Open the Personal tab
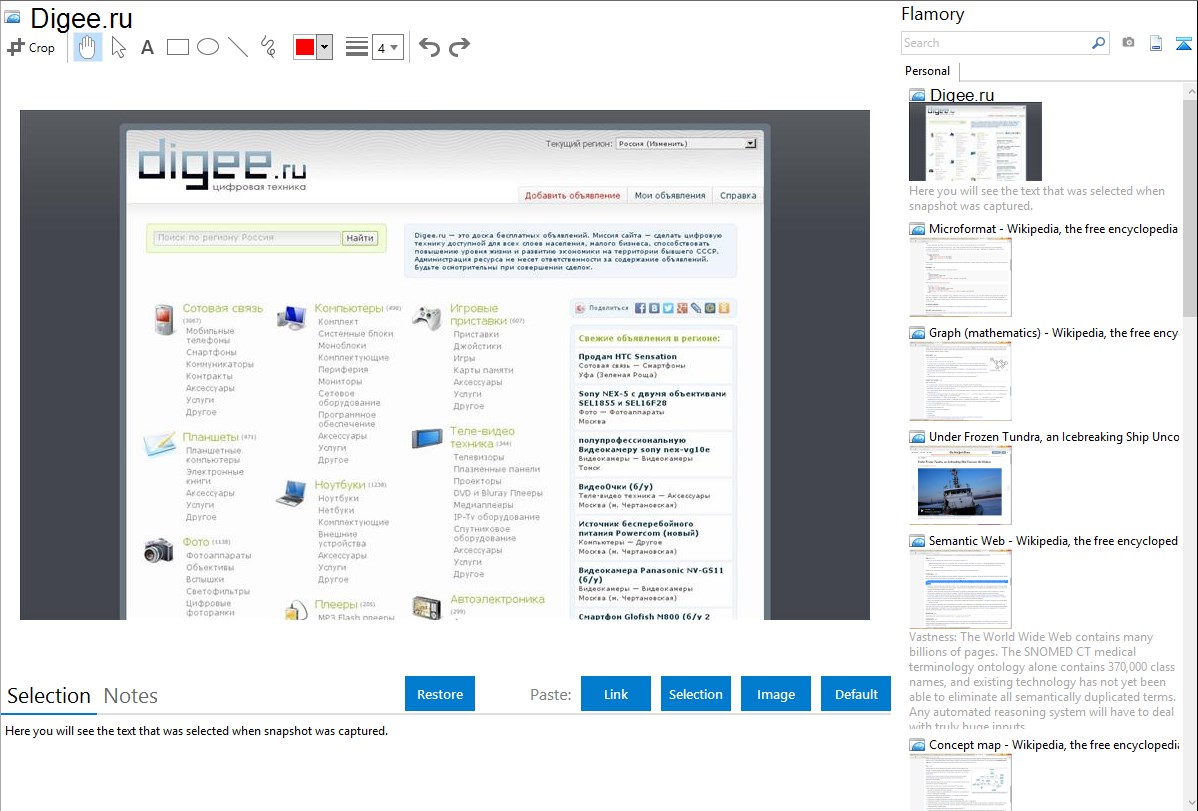The height and width of the screenshot is (811, 1198). [928, 71]
